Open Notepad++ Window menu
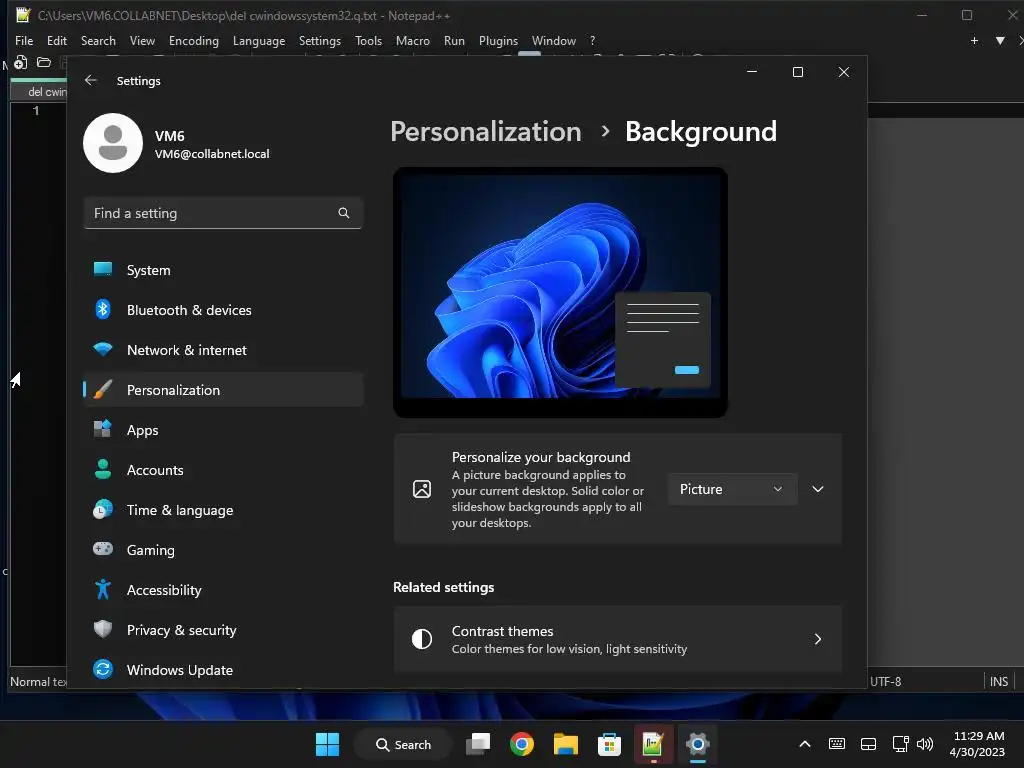 554,40
